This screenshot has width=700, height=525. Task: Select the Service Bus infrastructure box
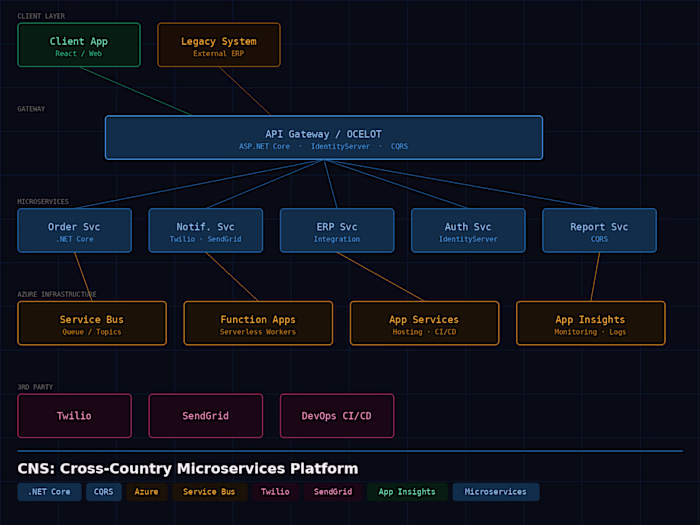pyautogui.click(x=92, y=323)
